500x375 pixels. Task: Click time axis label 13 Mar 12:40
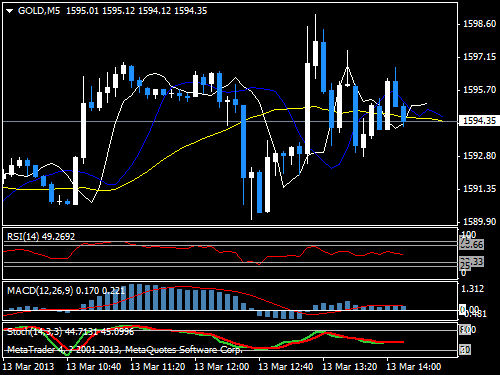286,367
